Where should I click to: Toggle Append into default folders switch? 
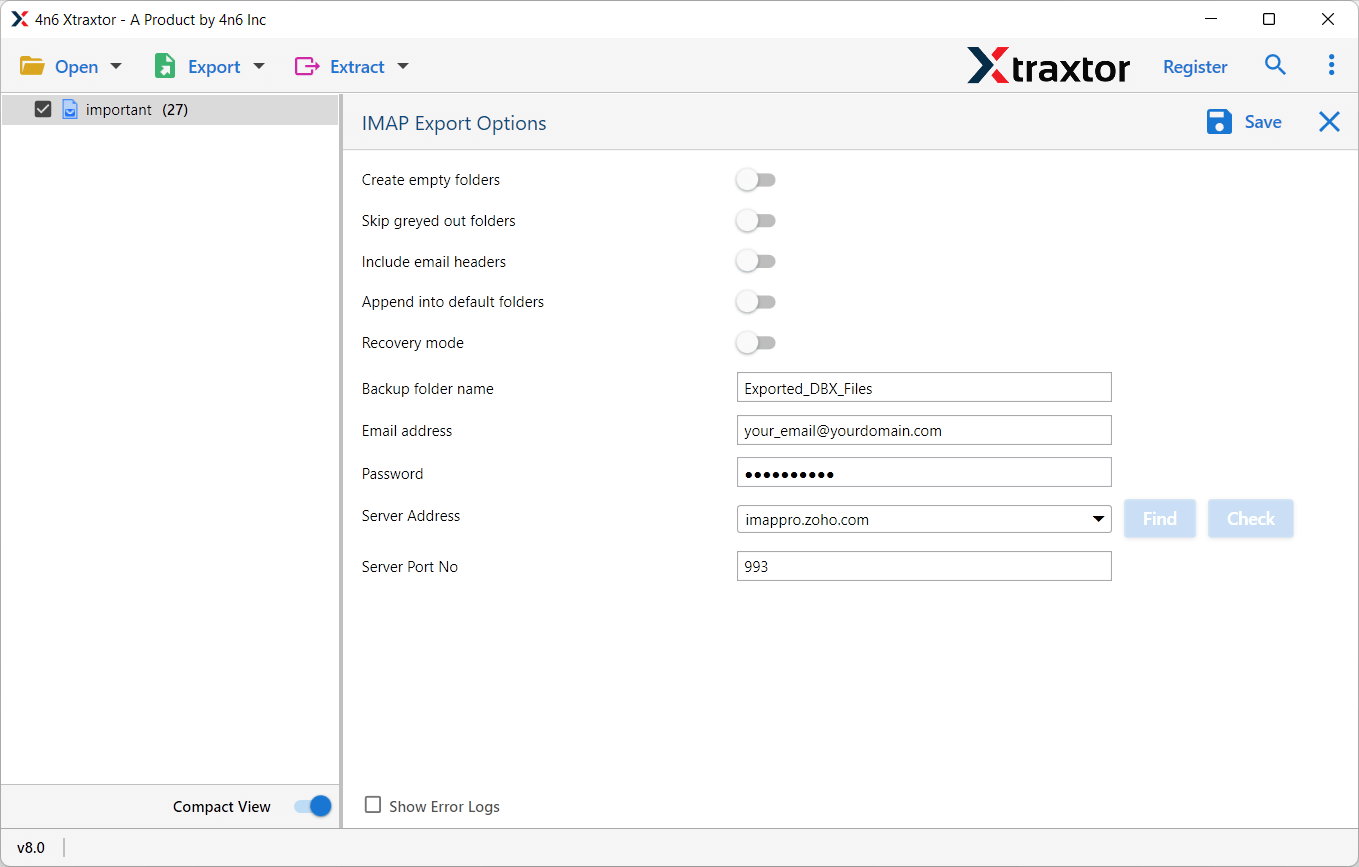click(756, 302)
